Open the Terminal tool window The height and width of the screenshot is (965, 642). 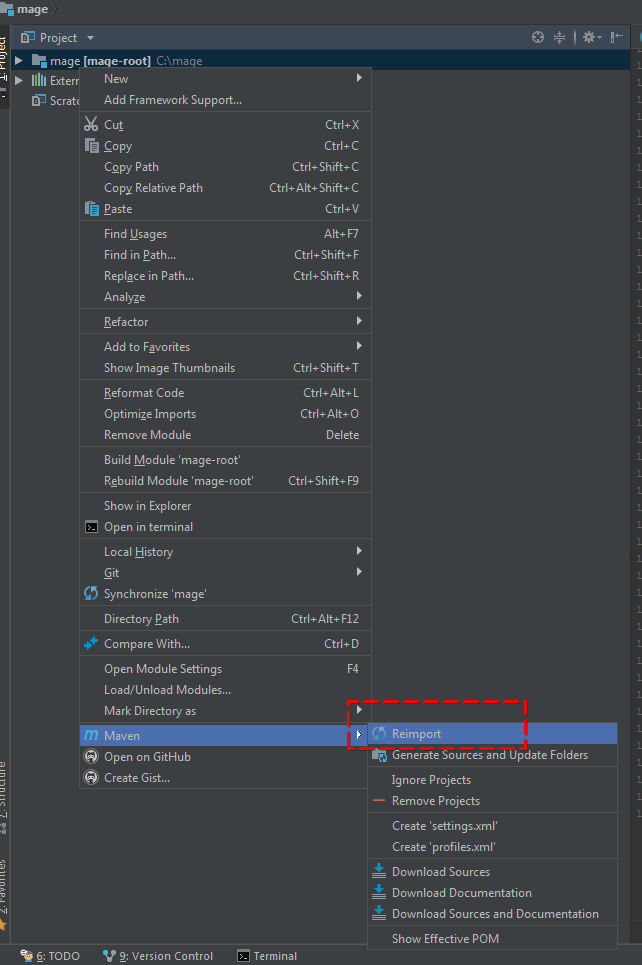[266, 956]
